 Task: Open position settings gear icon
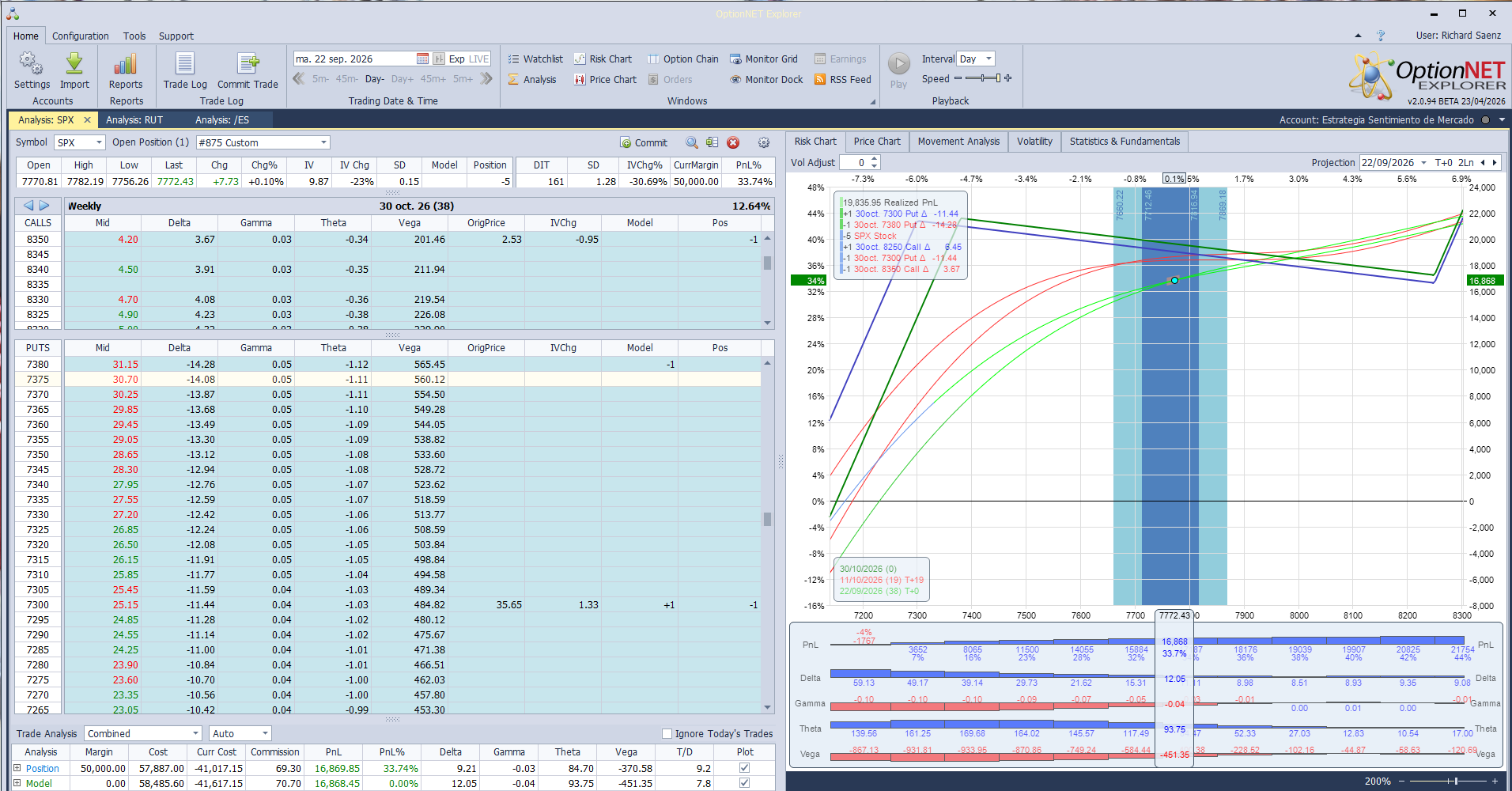point(764,142)
